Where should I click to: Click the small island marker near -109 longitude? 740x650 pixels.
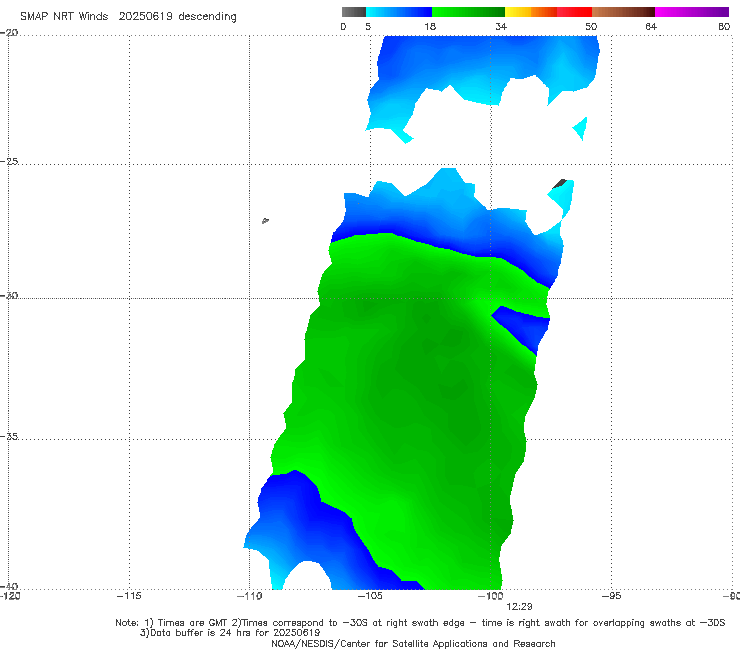265,220
